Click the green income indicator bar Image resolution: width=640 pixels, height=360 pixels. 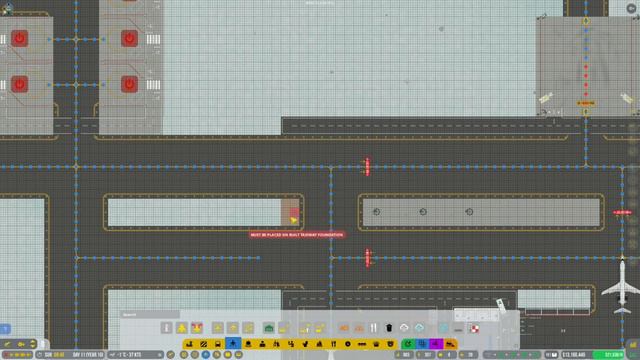coord(609,355)
